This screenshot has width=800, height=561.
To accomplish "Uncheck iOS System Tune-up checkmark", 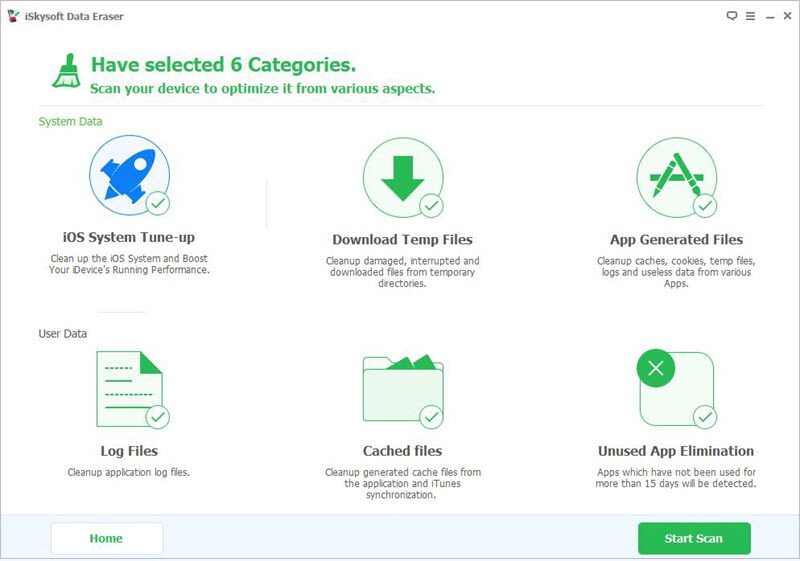I will click(x=158, y=203).
